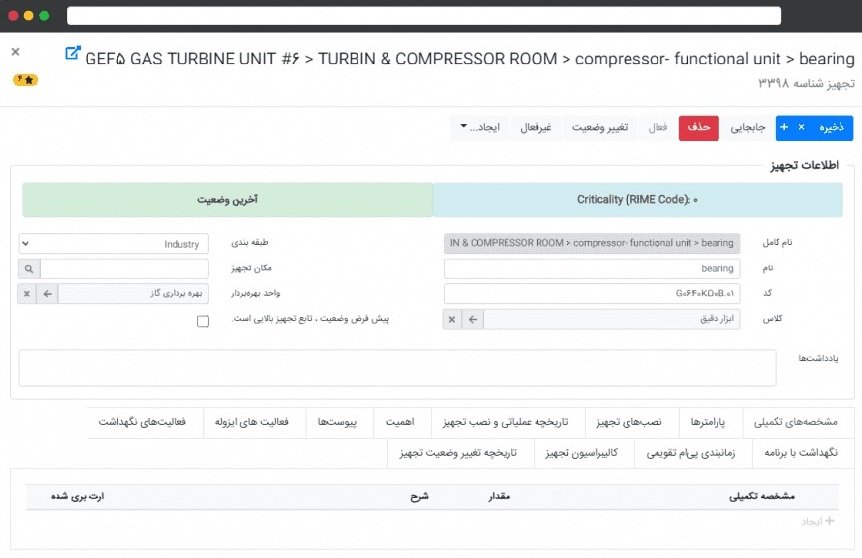Click the تجهیز شناسه ۳۳۹۸ text

click(806, 84)
